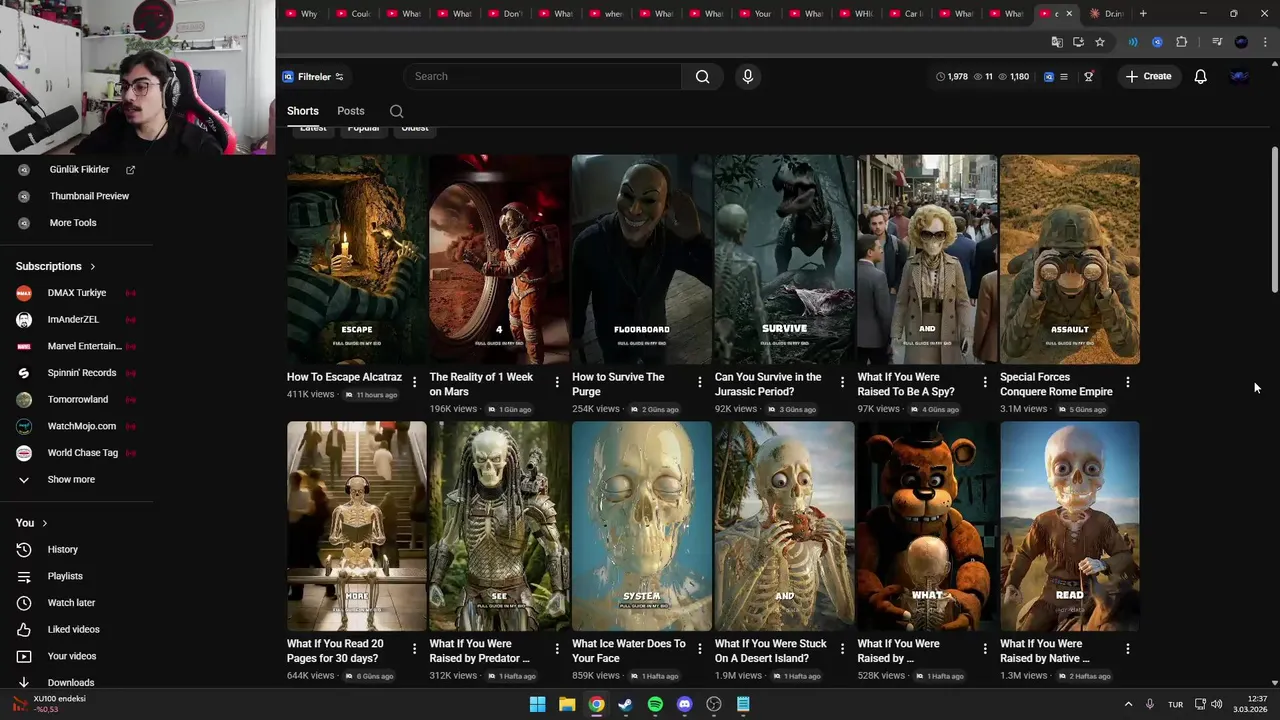Open the Stuck On A Desert Island thumbnail
Image resolution: width=1280 pixels, height=720 pixels.
(784, 526)
